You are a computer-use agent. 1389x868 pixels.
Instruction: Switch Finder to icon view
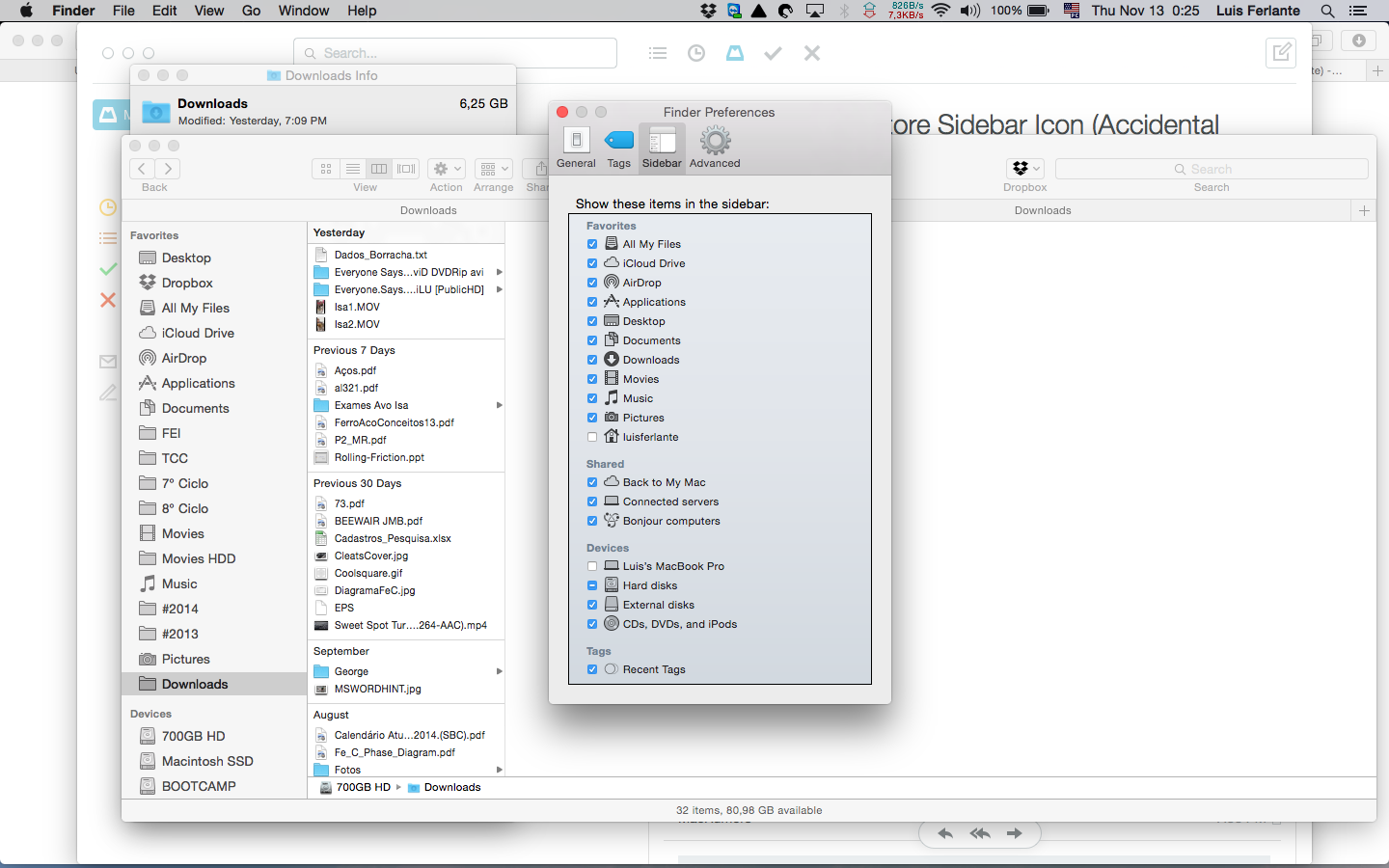pos(326,169)
